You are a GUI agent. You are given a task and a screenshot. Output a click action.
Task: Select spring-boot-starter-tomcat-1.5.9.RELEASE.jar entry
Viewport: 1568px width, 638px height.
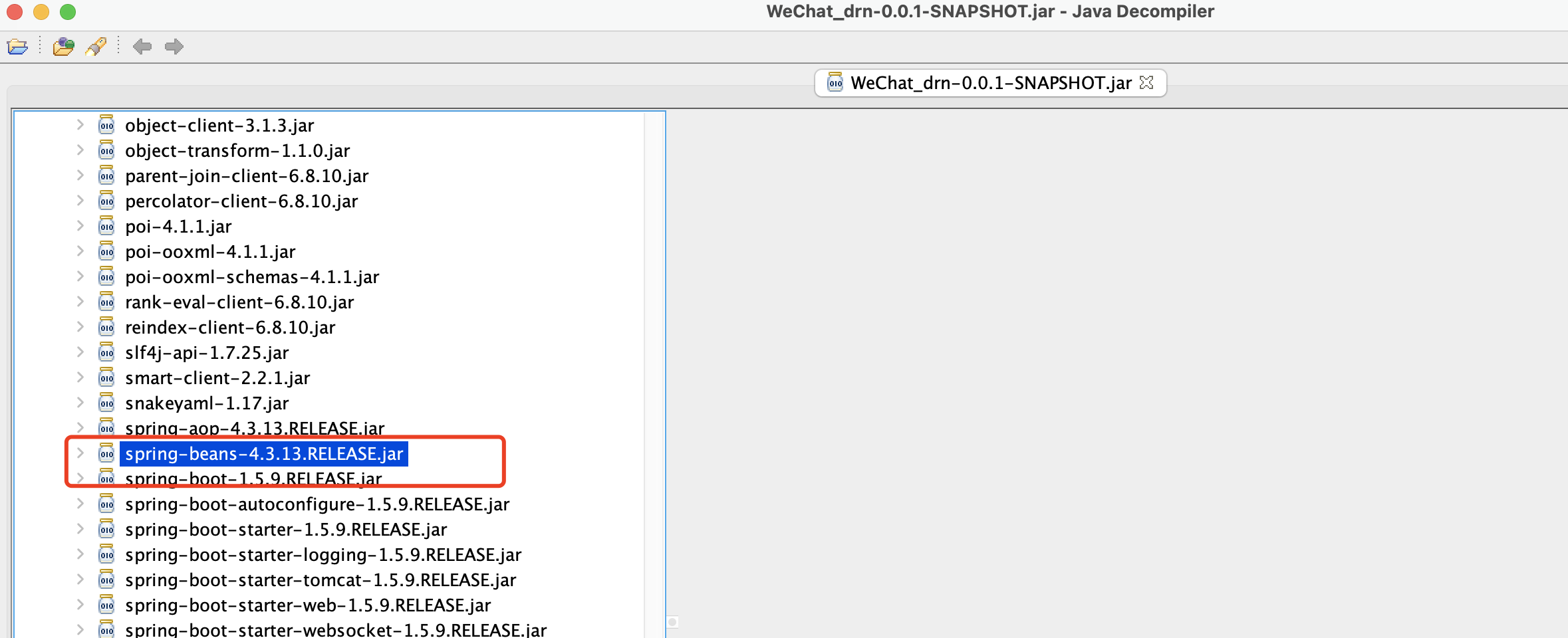(320, 580)
